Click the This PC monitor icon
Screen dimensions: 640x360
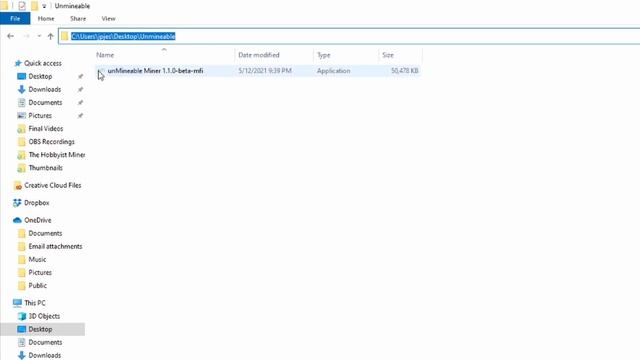[x=17, y=303]
